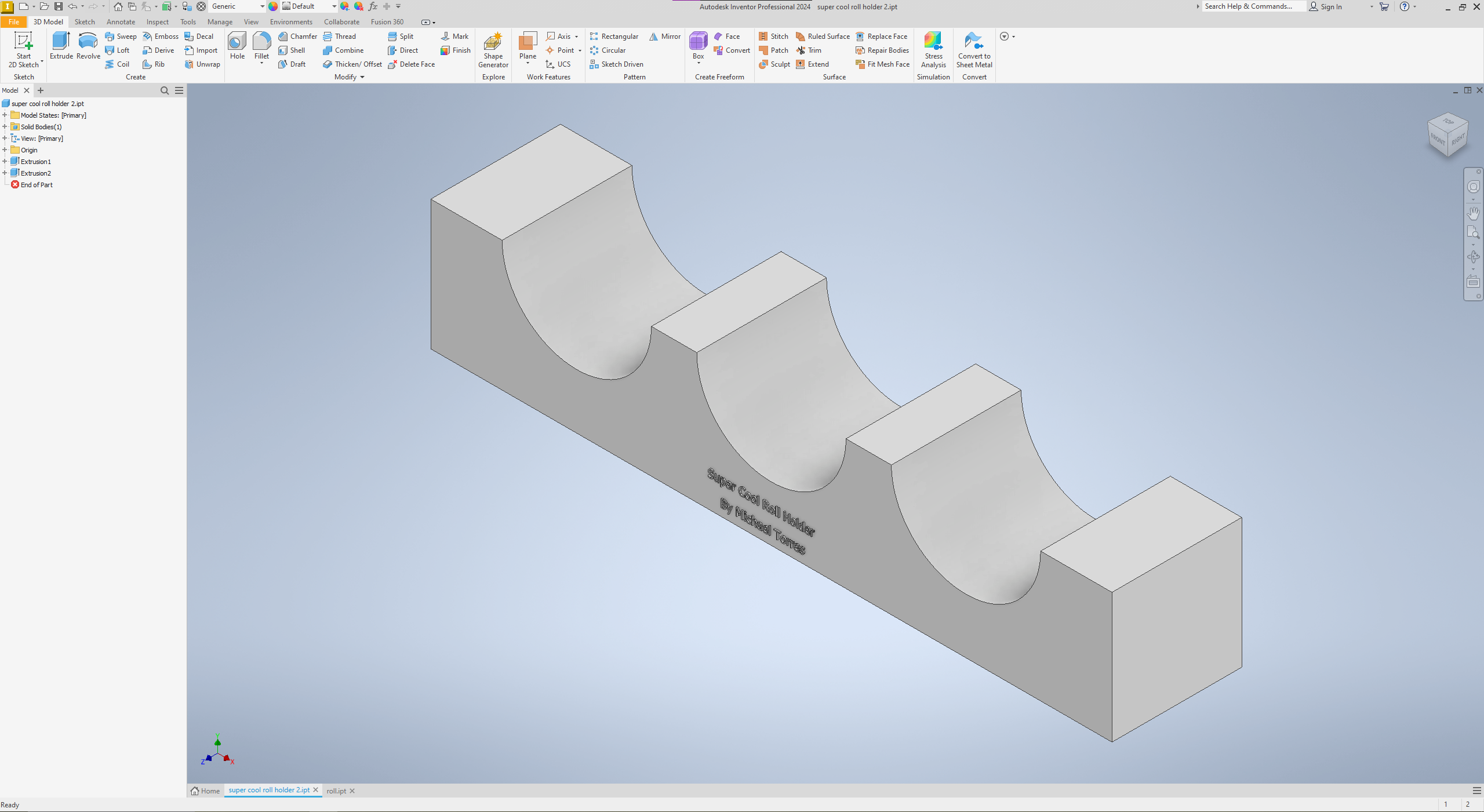
Task: Launch the Shape Generator
Action: tap(493, 50)
